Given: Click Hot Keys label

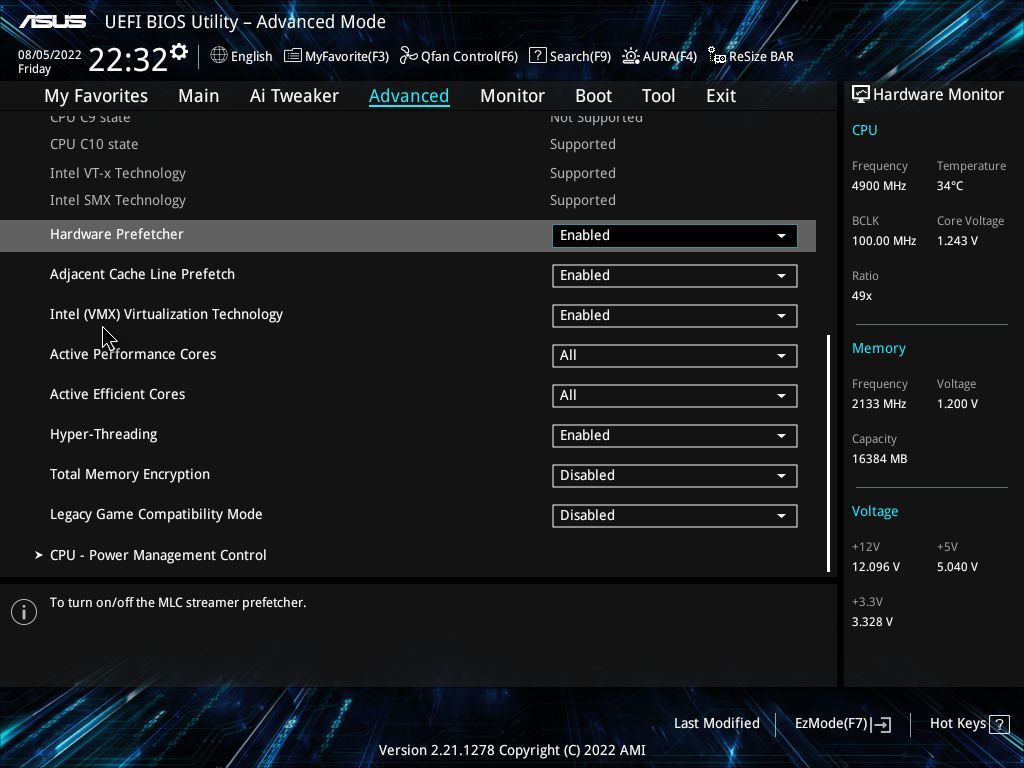Looking at the screenshot, I should (958, 724).
